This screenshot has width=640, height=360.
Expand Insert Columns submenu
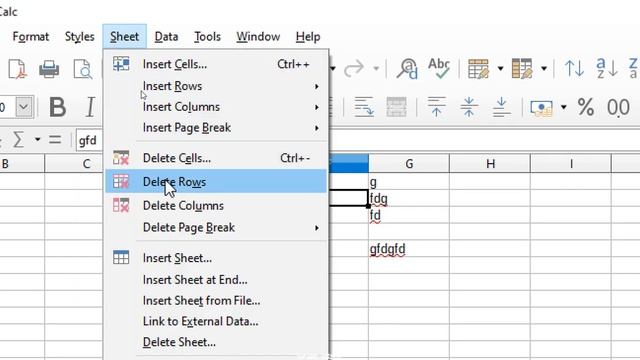(316, 107)
